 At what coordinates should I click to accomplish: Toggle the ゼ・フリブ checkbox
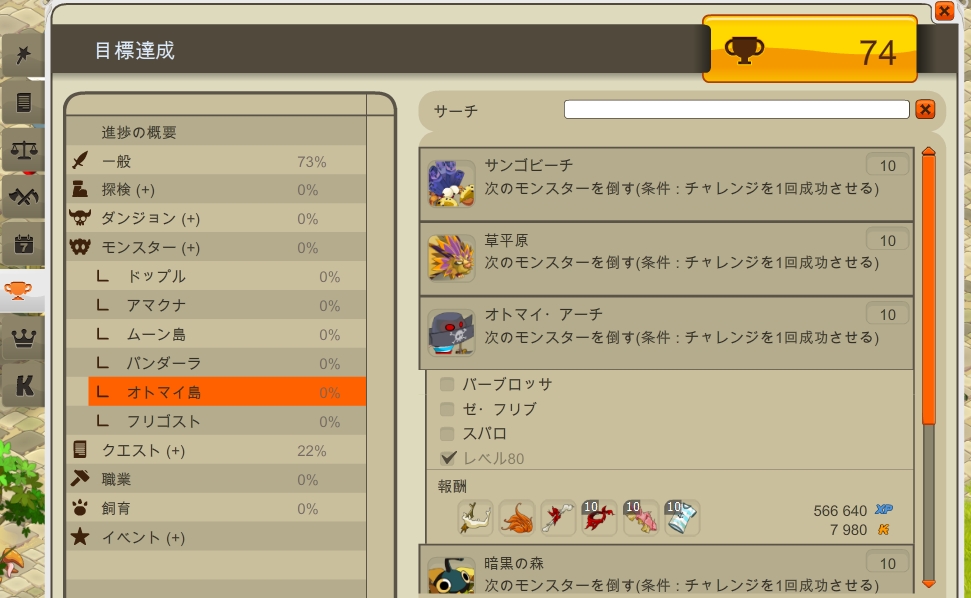click(x=447, y=409)
